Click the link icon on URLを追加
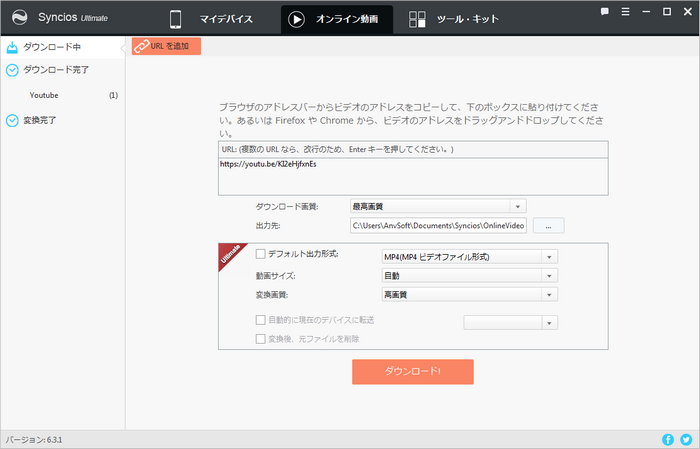Image resolution: width=700 pixels, height=449 pixels. click(x=142, y=46)
